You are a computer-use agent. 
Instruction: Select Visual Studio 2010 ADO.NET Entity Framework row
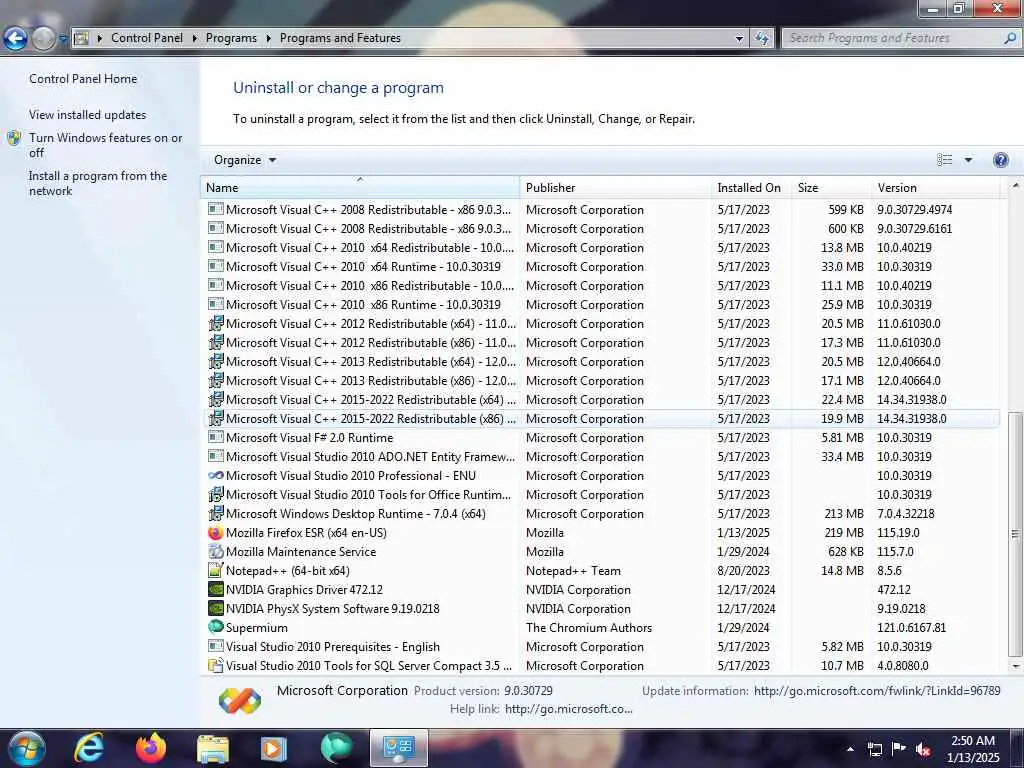601,456
